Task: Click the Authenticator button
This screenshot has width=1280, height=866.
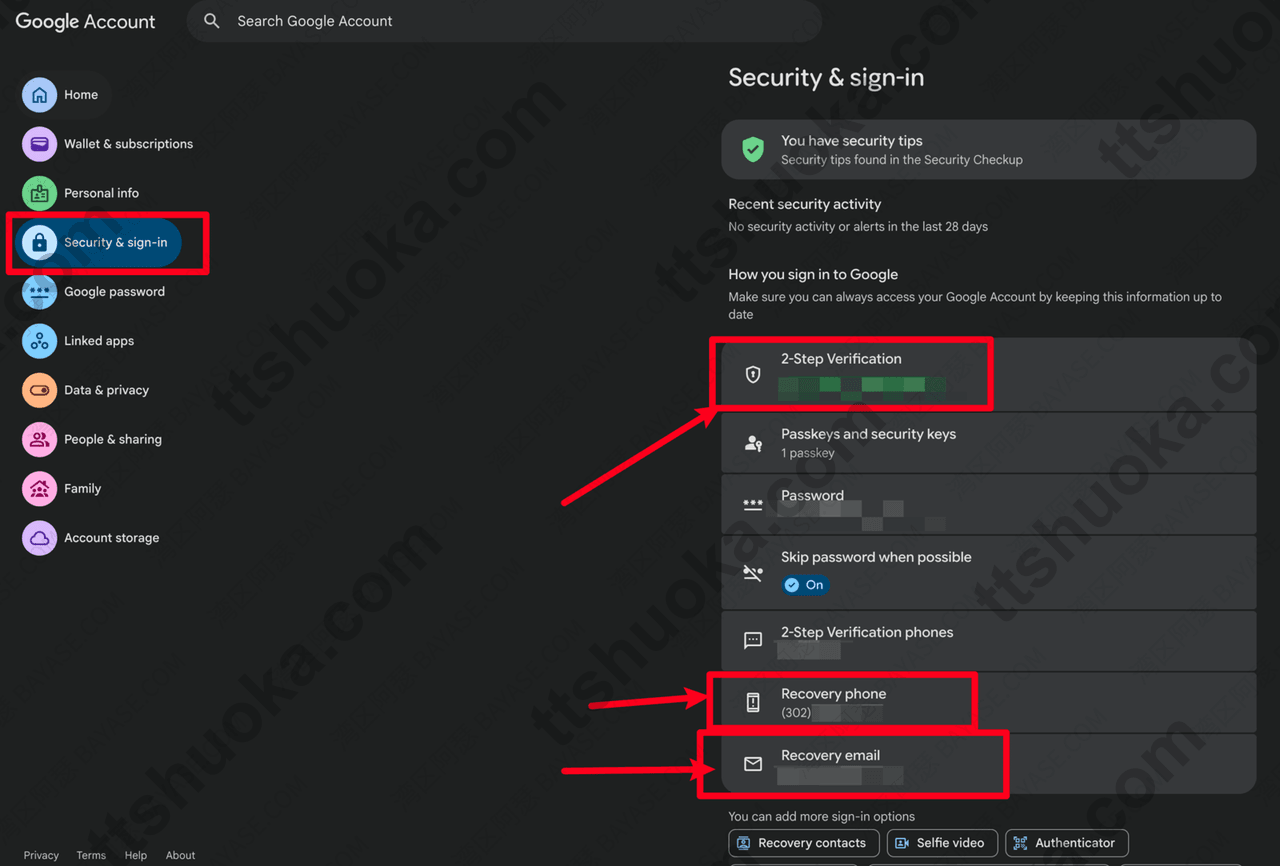Action: point(1067,843)
